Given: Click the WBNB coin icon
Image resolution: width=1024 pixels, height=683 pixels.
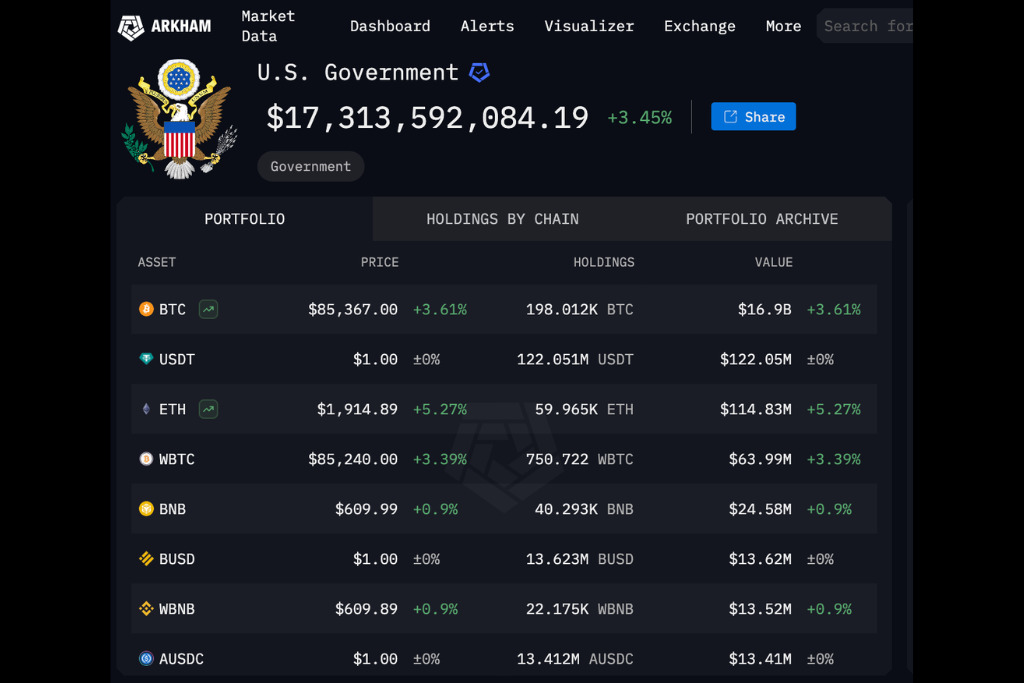Looking at the screenshot, I should point(146,609).
